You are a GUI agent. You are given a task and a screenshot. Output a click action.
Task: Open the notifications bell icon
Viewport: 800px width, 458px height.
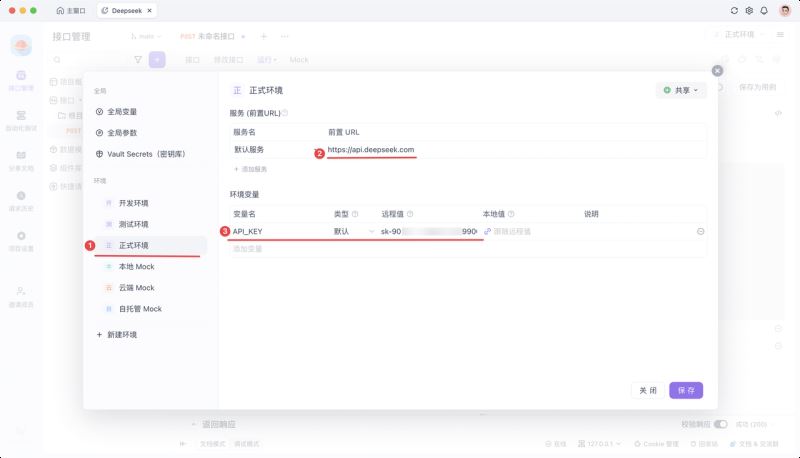[764, 10]
